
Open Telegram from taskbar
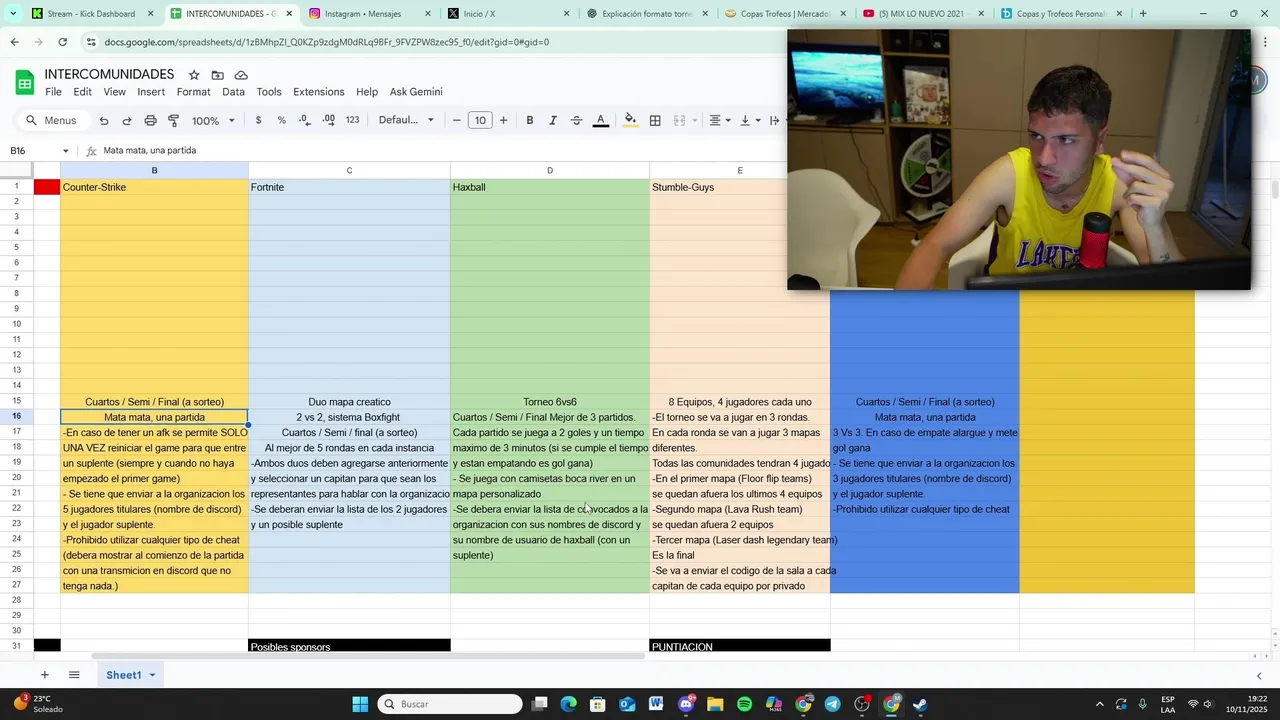832,704
